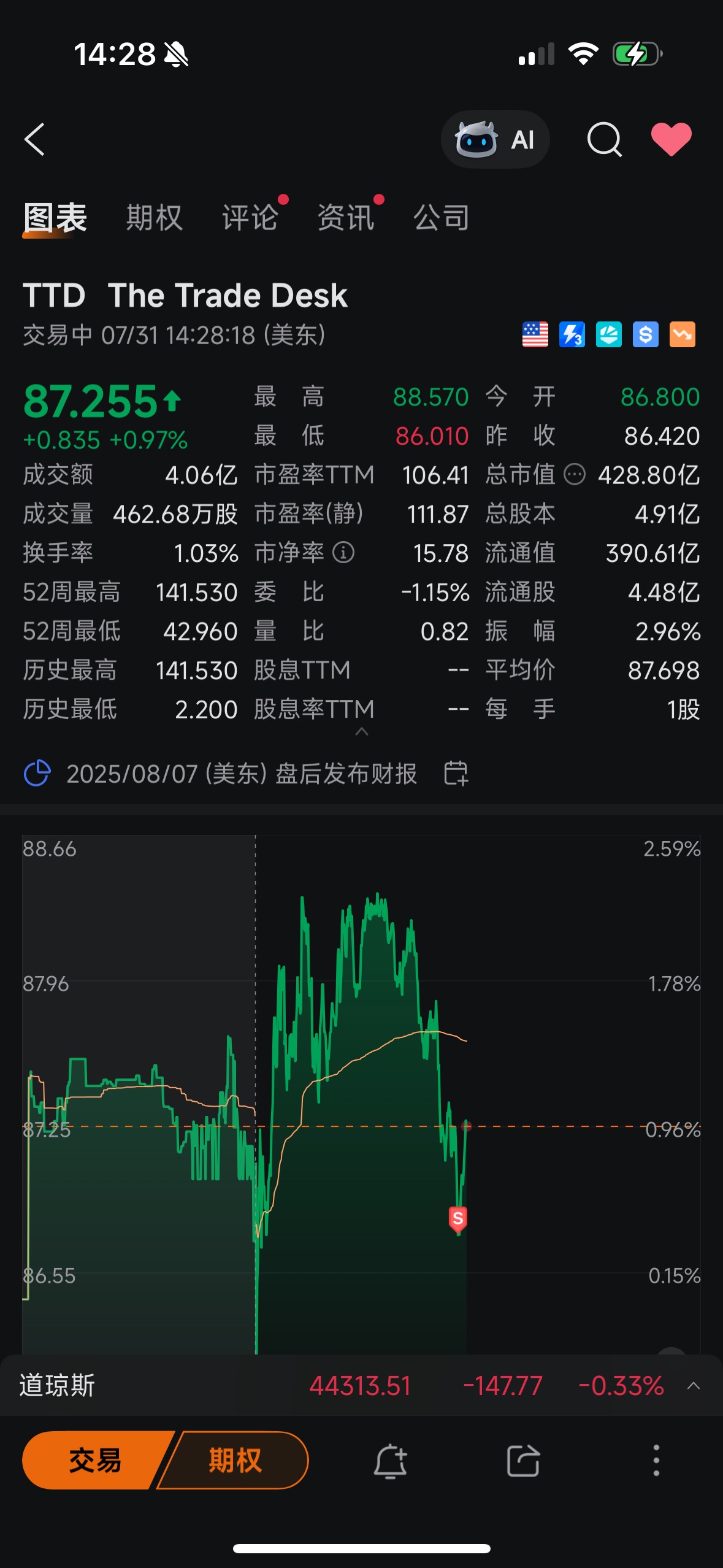Tap the 成交额 value 4.06亿
This screenshot has width=723, height=1568.
201,475
